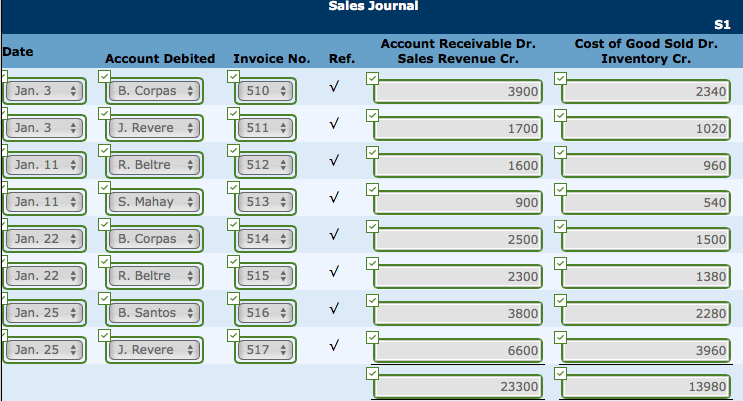Click the green check icon above B. Santos

coord(104,298)
